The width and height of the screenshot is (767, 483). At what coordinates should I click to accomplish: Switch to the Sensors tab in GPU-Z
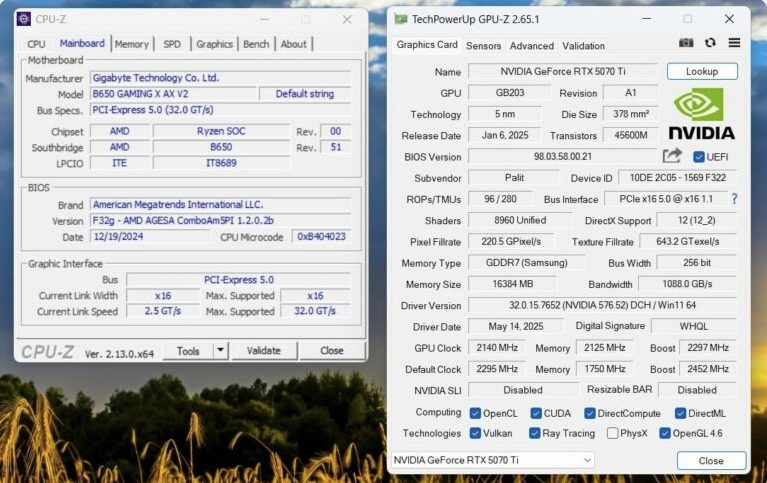[x=483, y=46]
